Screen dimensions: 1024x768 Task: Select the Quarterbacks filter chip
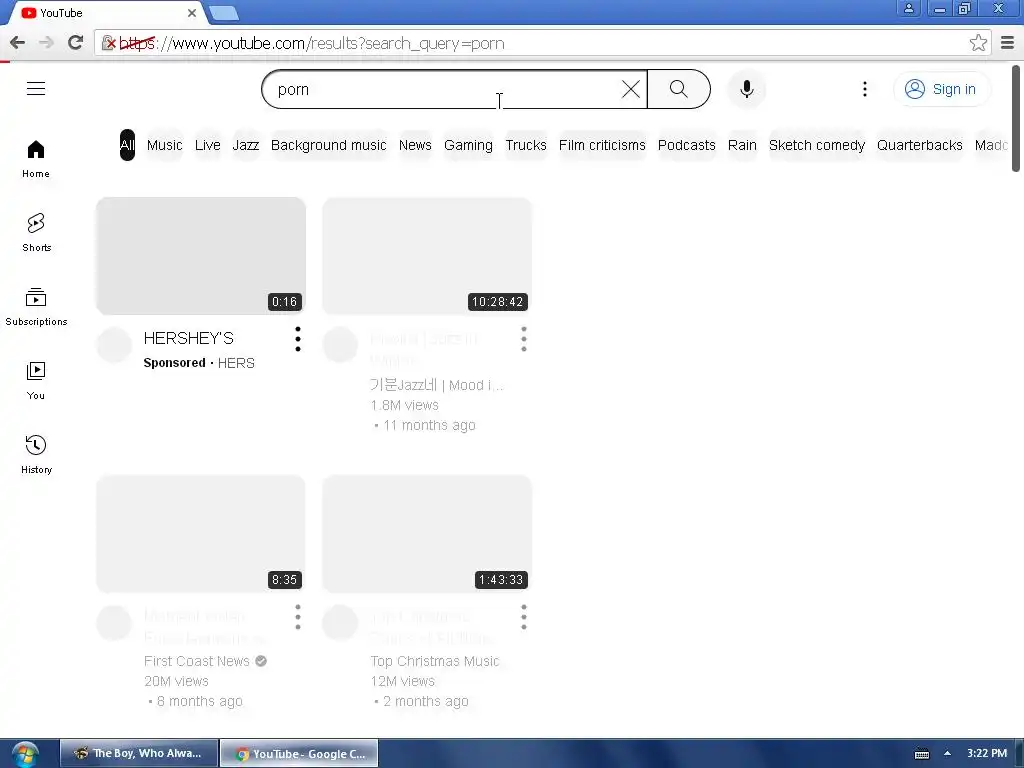tap(920, 145)
